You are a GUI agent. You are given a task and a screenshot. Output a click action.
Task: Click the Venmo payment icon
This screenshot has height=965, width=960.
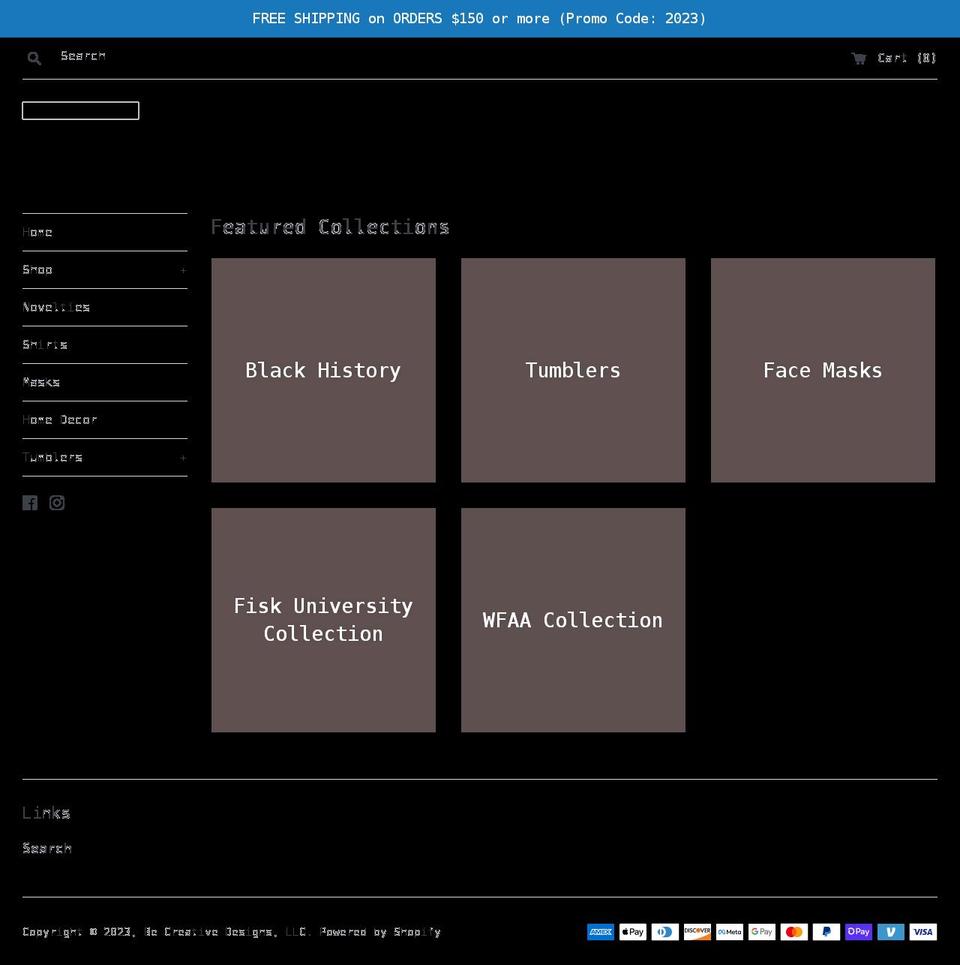click(891, 932)
